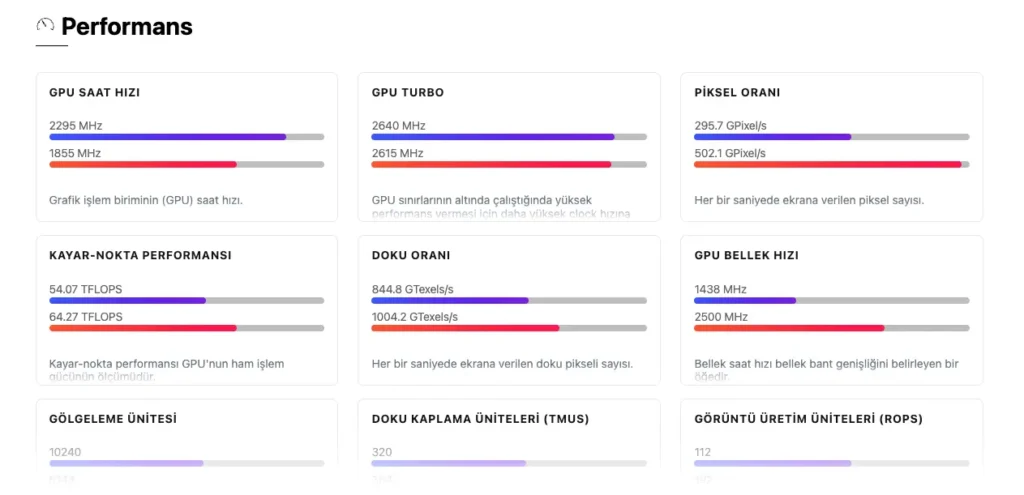Click the purple 2295 MHz clock bar

click(x=167, y=137)
